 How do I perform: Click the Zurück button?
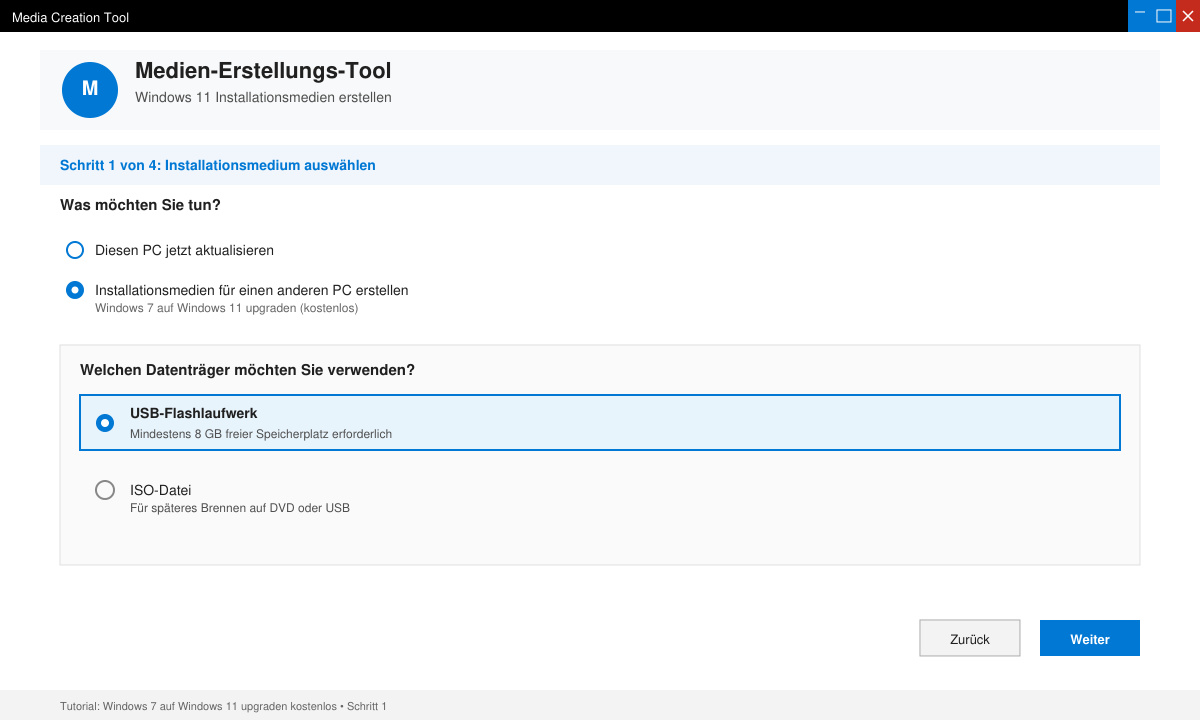[x=970, y=638]
